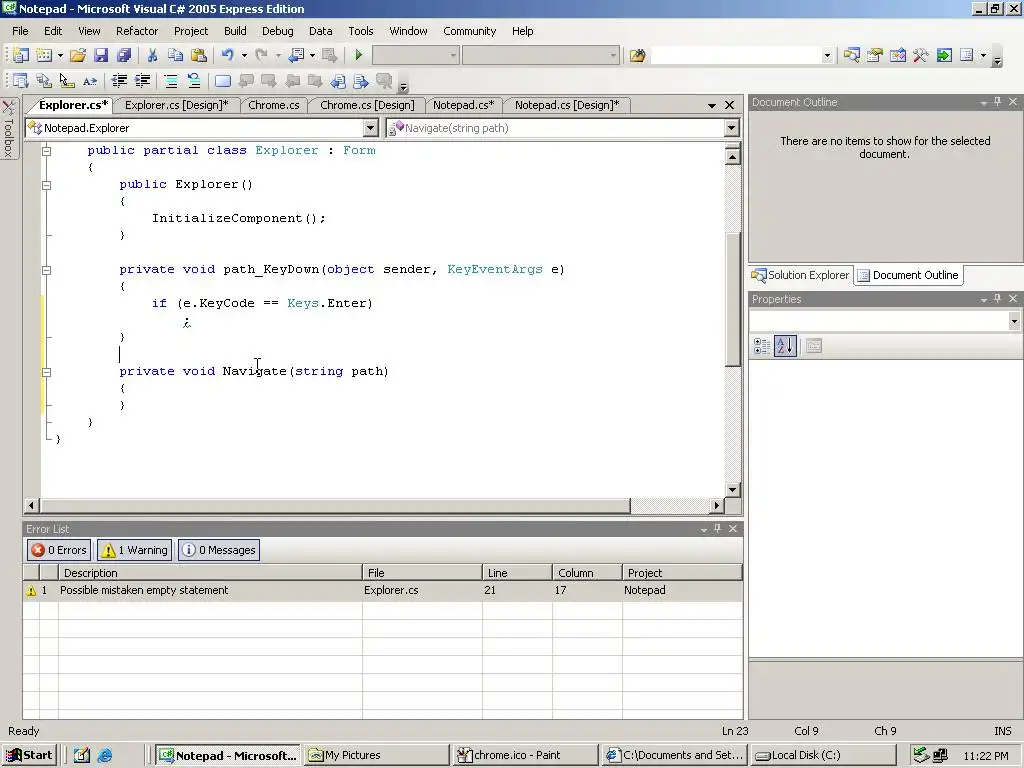Switch to Explorer.cs [Design]* tab
The image size is (1024, 768).
[176, 105]
